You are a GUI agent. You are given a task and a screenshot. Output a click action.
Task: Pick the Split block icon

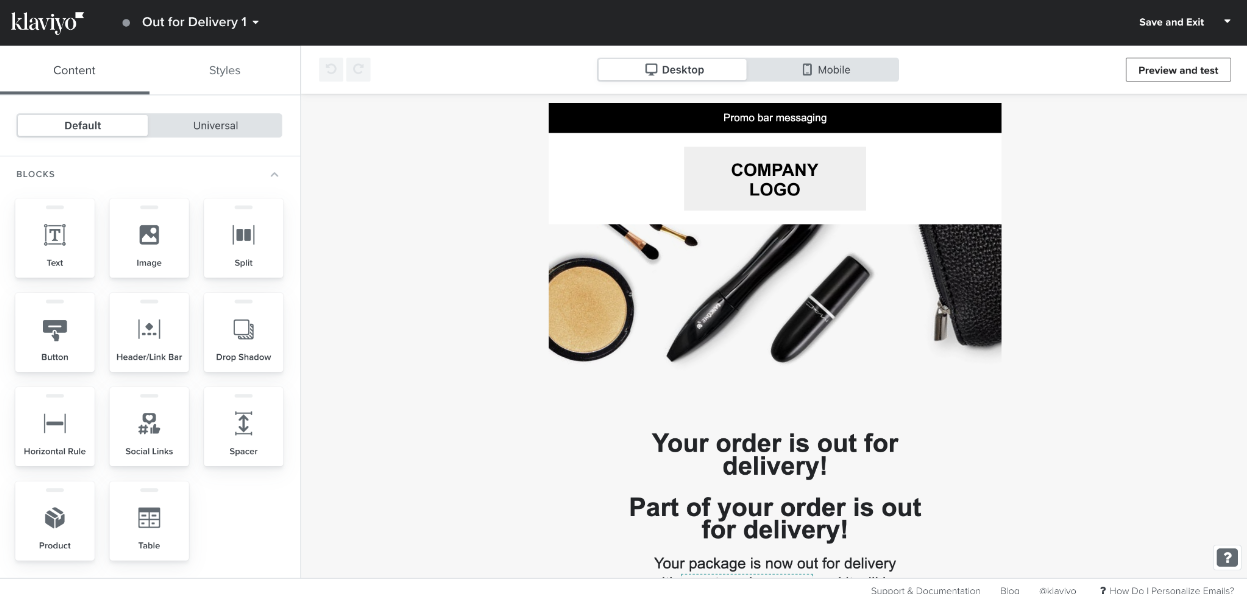[243, 235]
